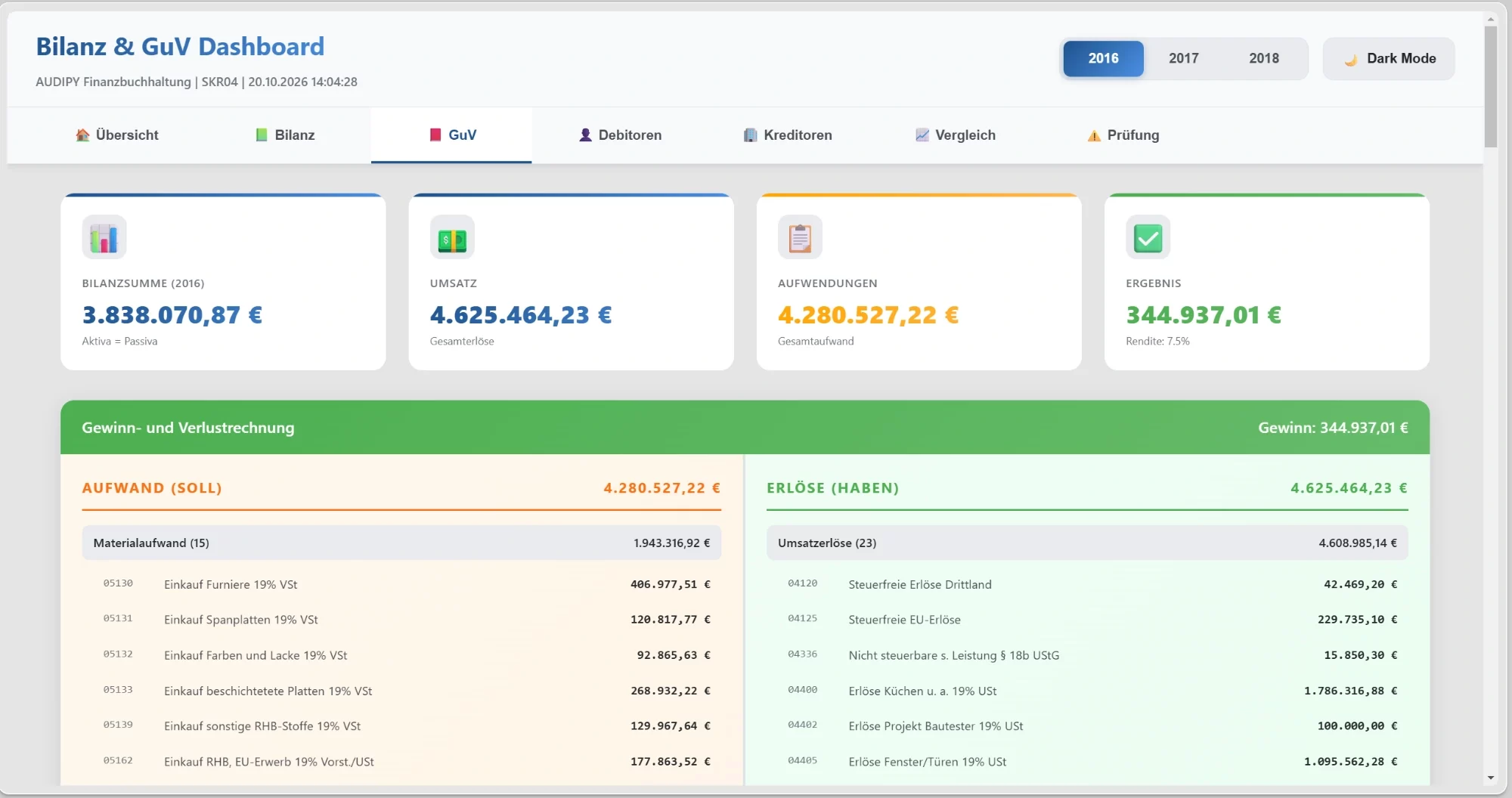The image size is (1512, 798).
Task: Select the year 2016
Action: [x=1103, y=58]
